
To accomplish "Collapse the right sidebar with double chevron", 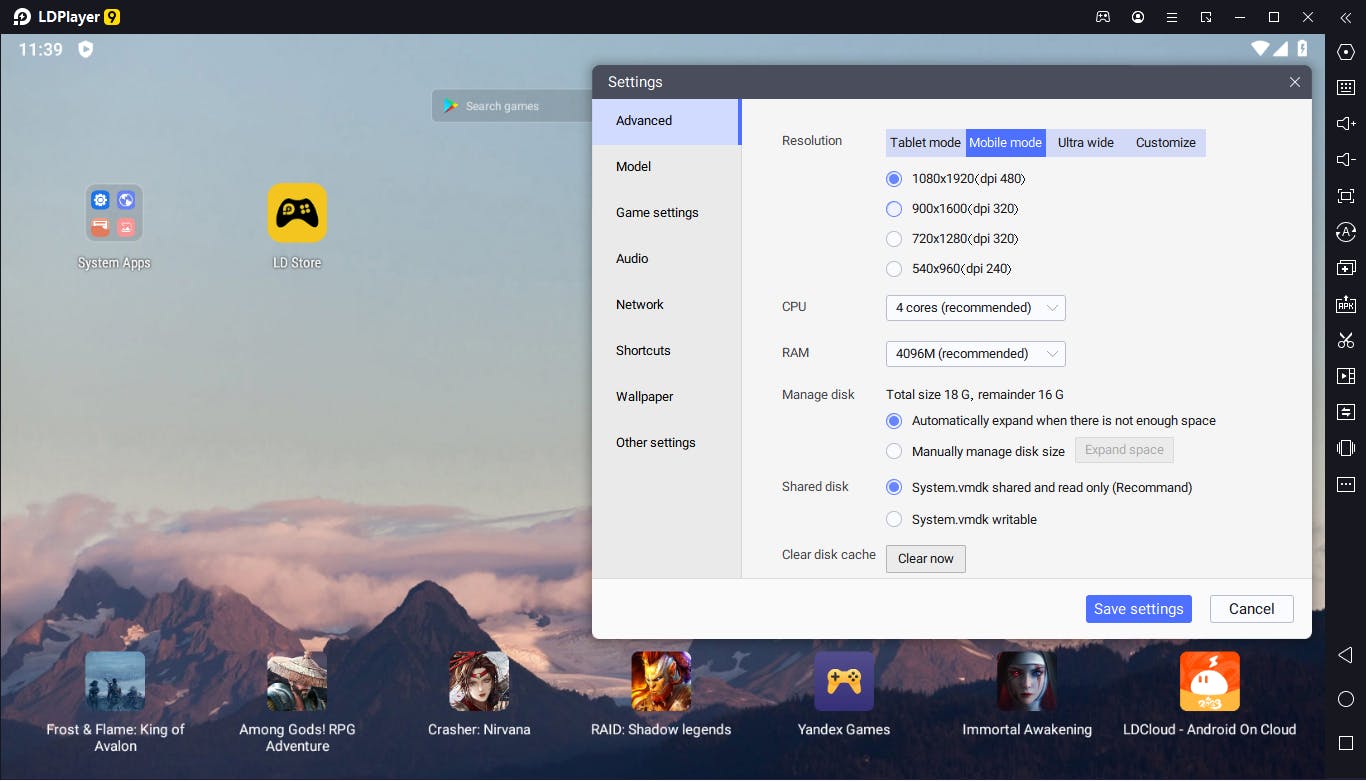I will [x=1346, y=17].
